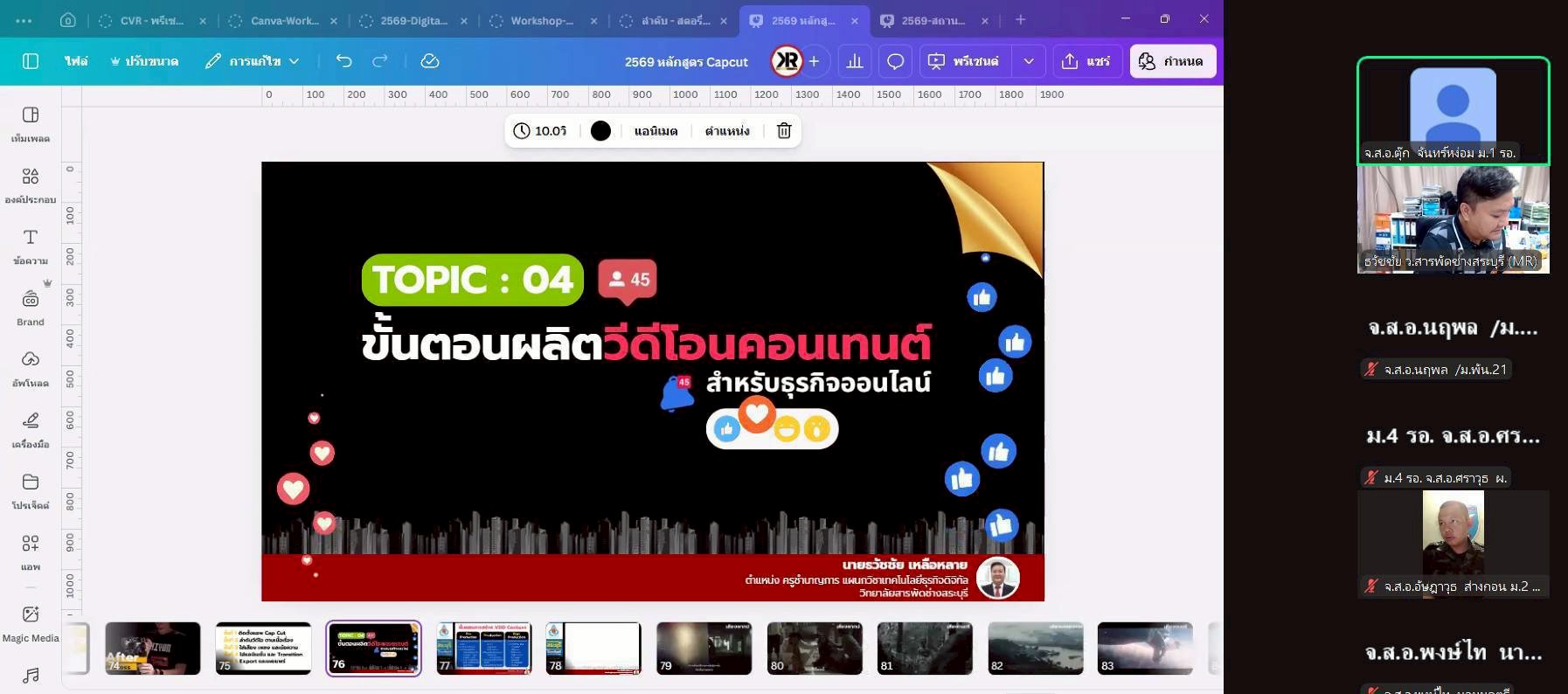Viewport: 1568px width, 694px height.
Task: Open the Magic Media app
Action: [x=31, y=621]
